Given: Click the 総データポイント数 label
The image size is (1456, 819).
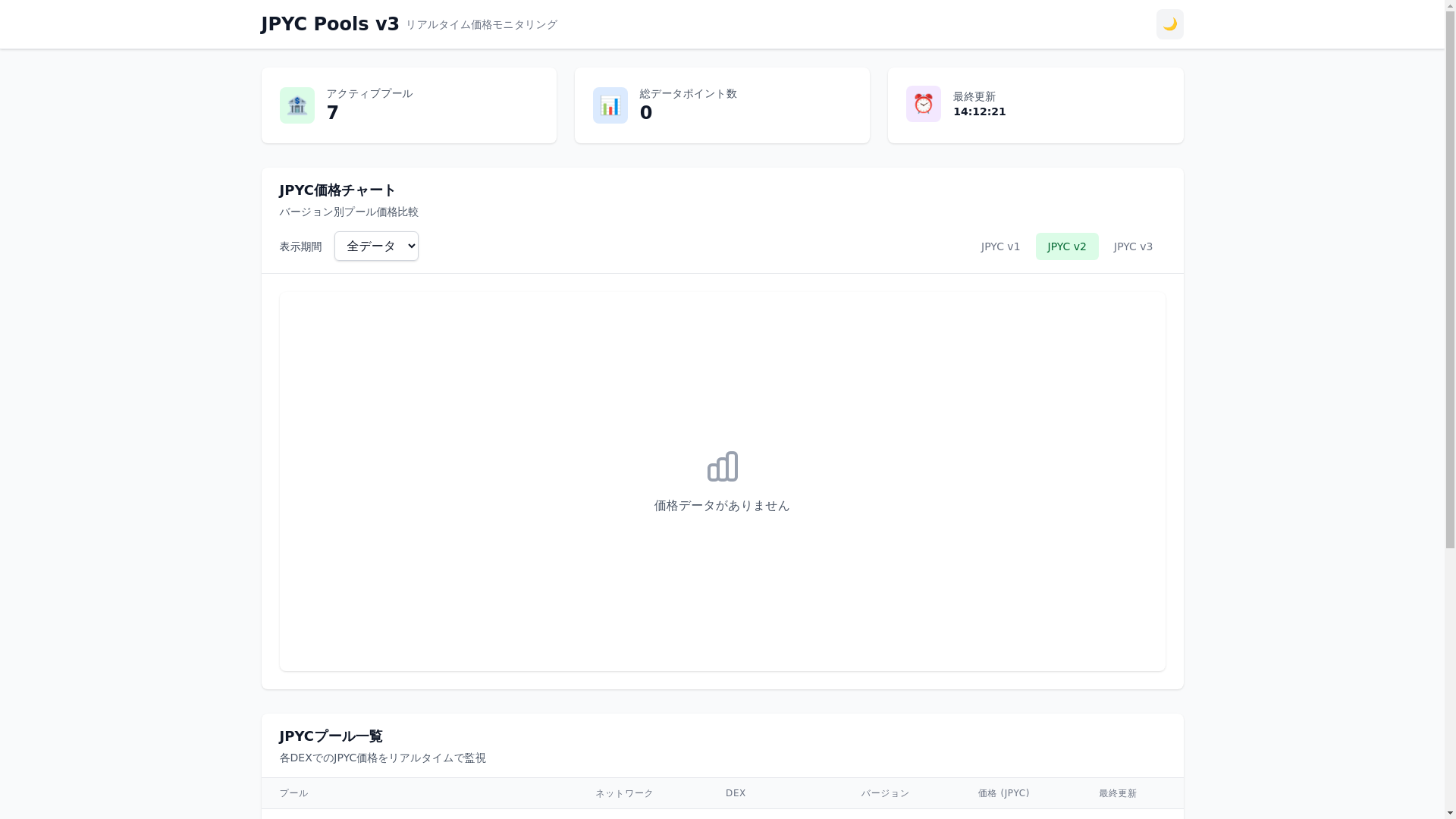Looking at the screenshot, I should (x=689, y=94).
